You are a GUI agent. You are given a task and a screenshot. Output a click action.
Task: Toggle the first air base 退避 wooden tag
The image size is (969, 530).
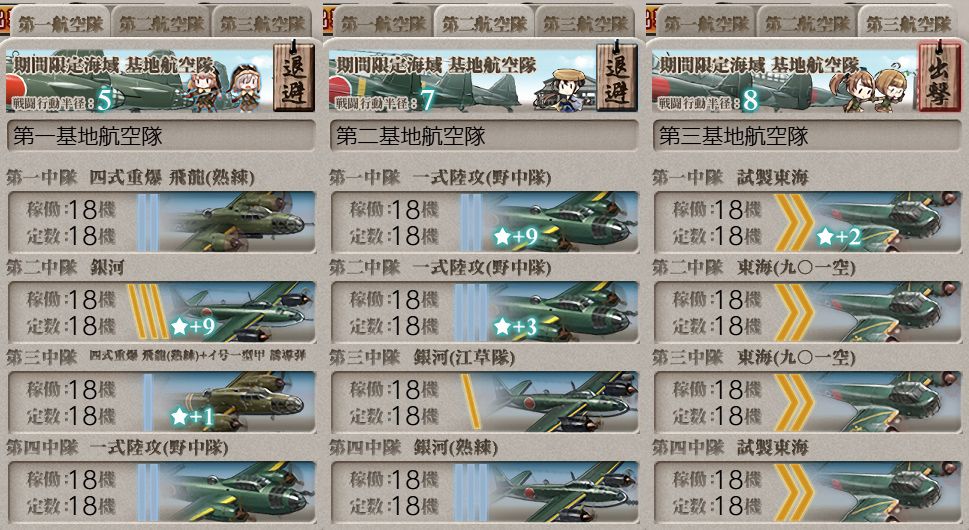pyautogui.click(x=294, y=77)
